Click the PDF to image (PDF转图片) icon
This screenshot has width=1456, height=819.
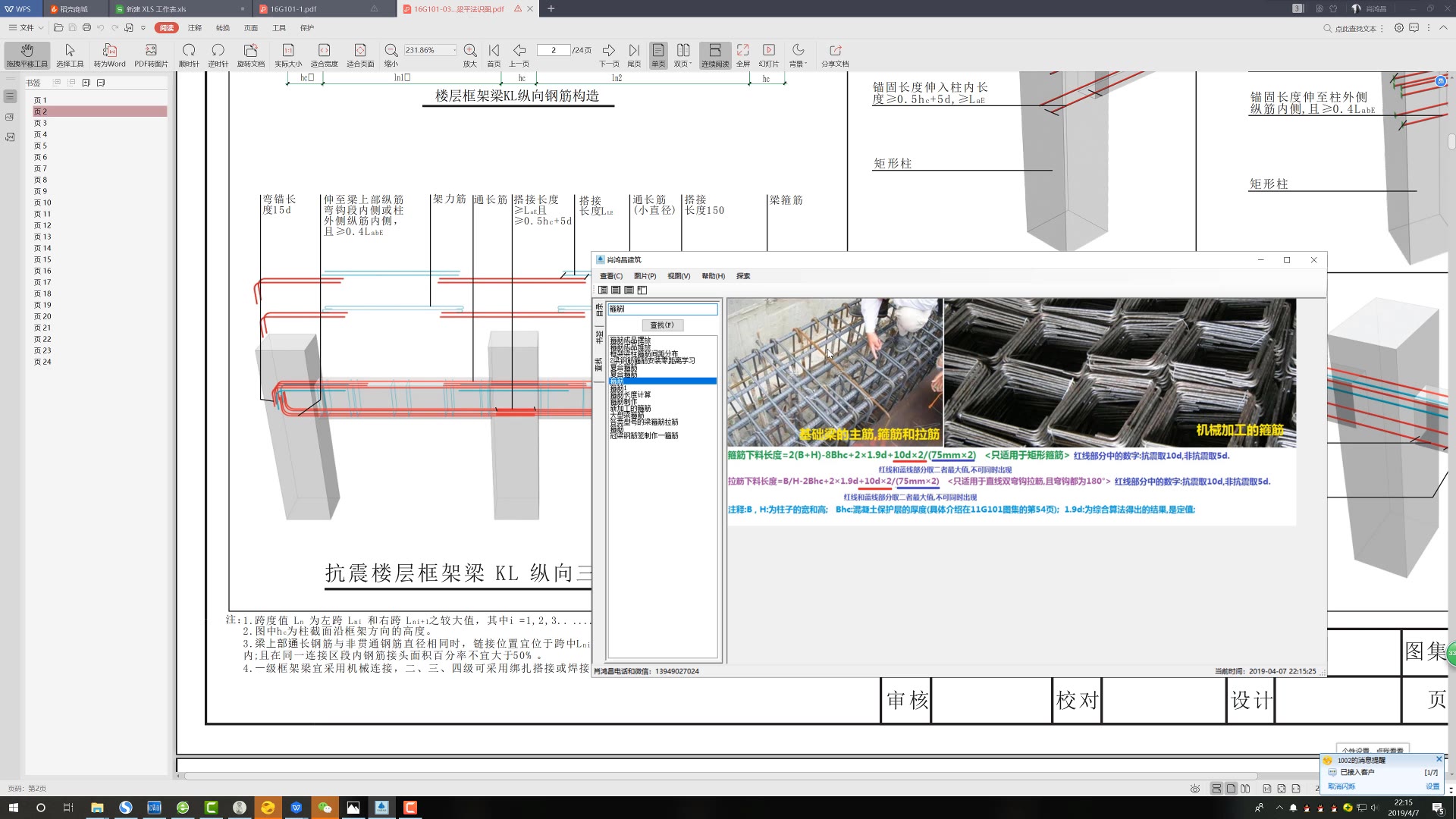[x=151, y=55]
